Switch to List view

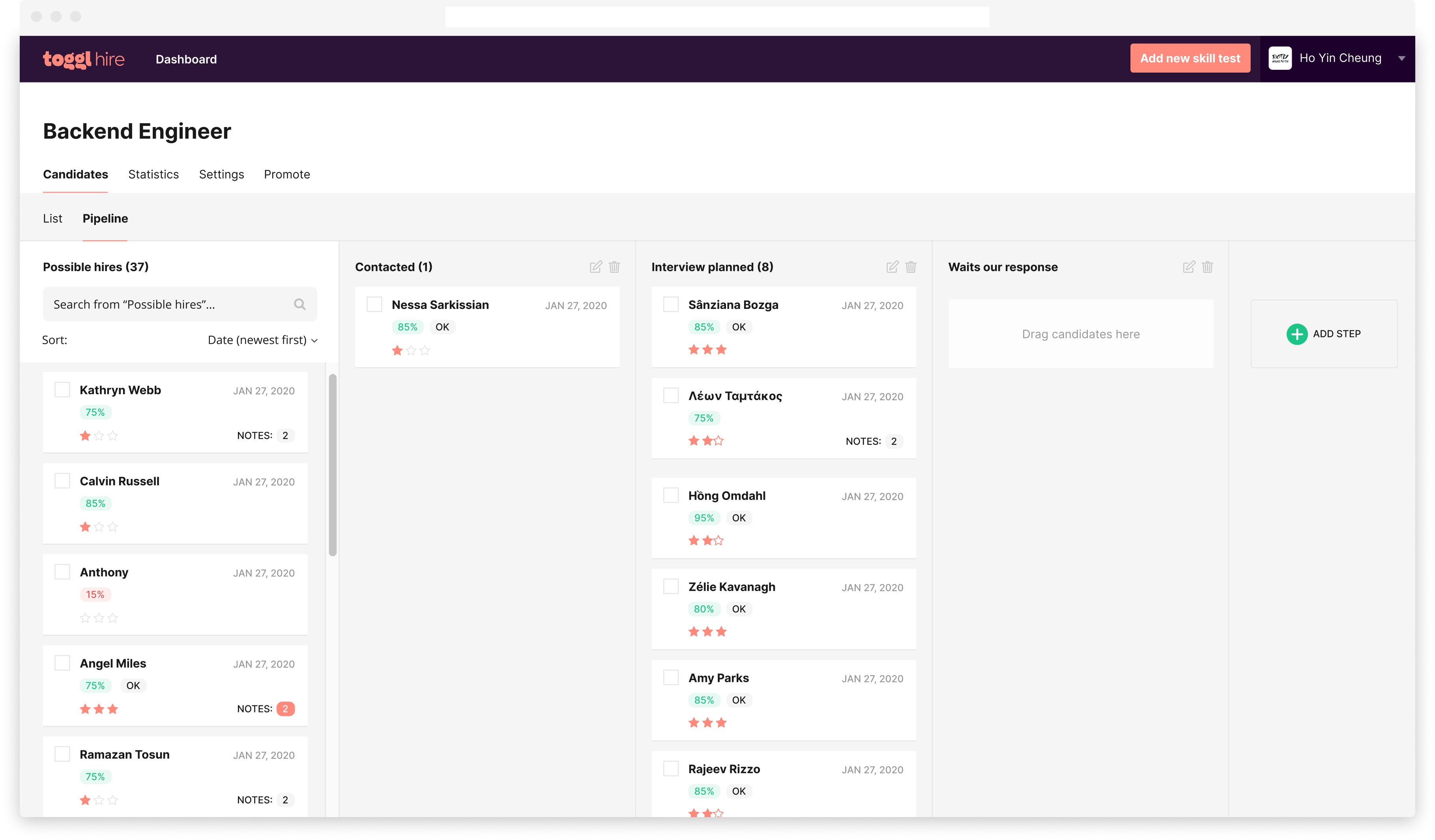[52, 219]
